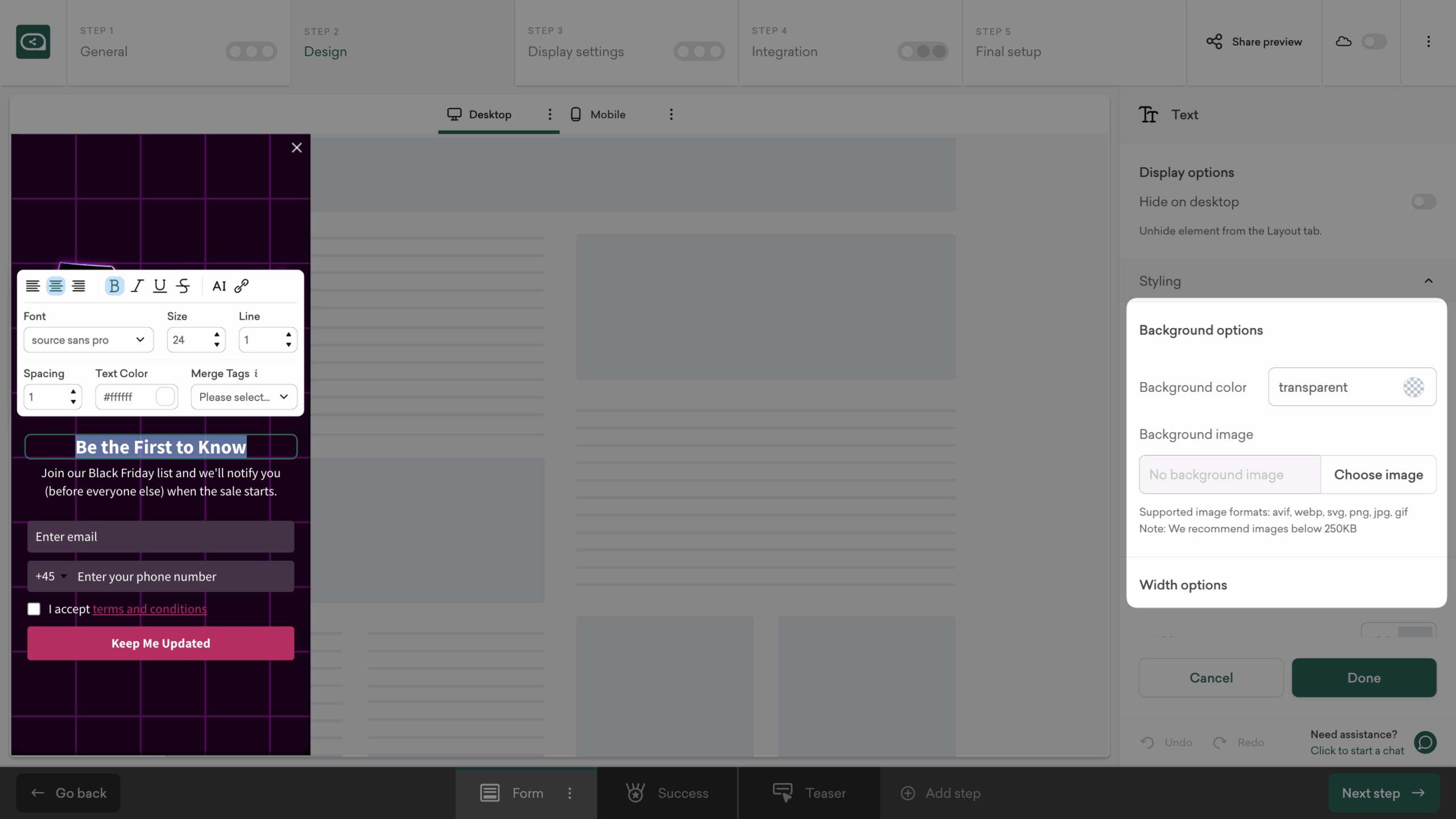
Task: Flip the toggle next to the cloud icon
Action: pos(1373,41)
